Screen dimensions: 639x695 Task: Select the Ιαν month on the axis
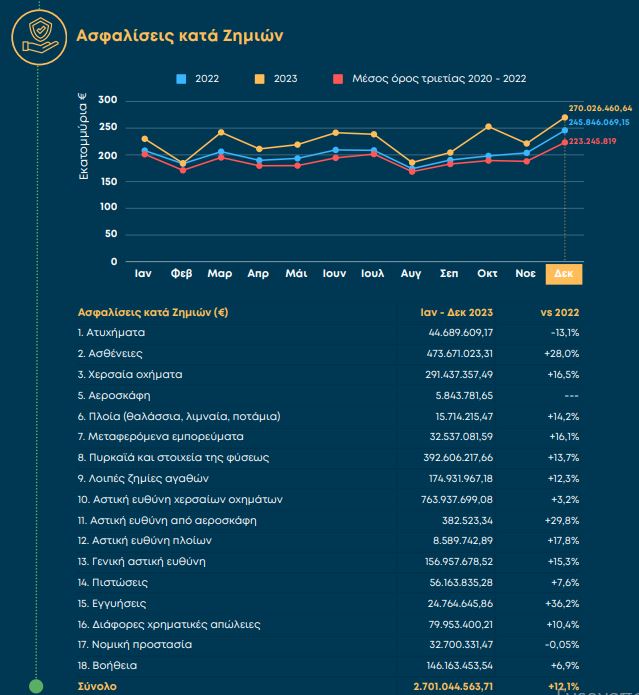pyautogui.click(x=143, y=273)
